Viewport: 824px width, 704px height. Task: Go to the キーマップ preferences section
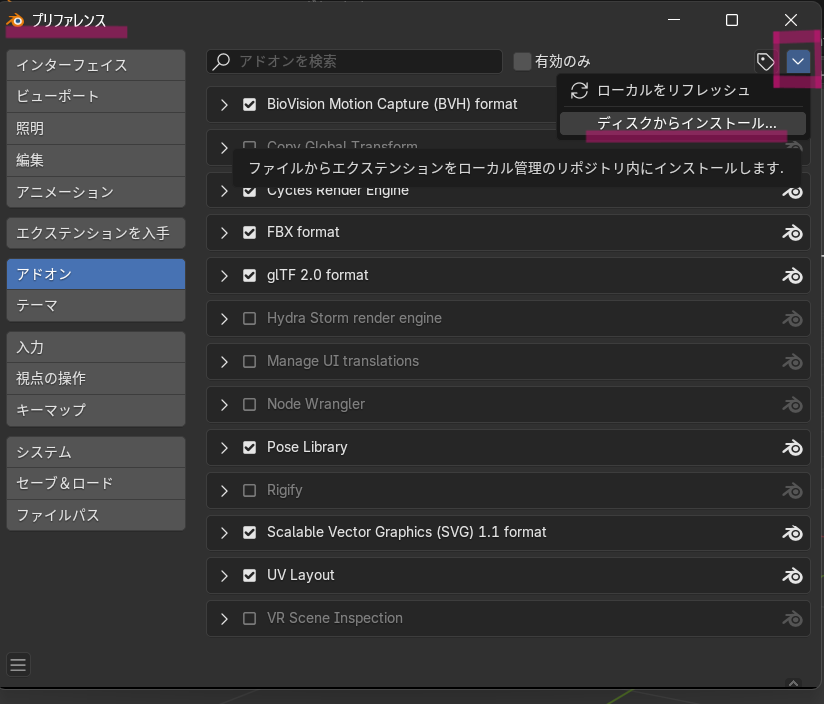[x=95, y=410]
